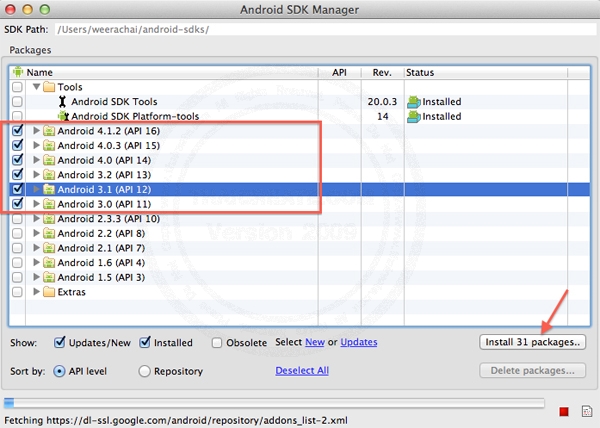Click the Android 2.2 (API 8) package icon
This screenshot has width=600, height=428.
pos(49,233)
